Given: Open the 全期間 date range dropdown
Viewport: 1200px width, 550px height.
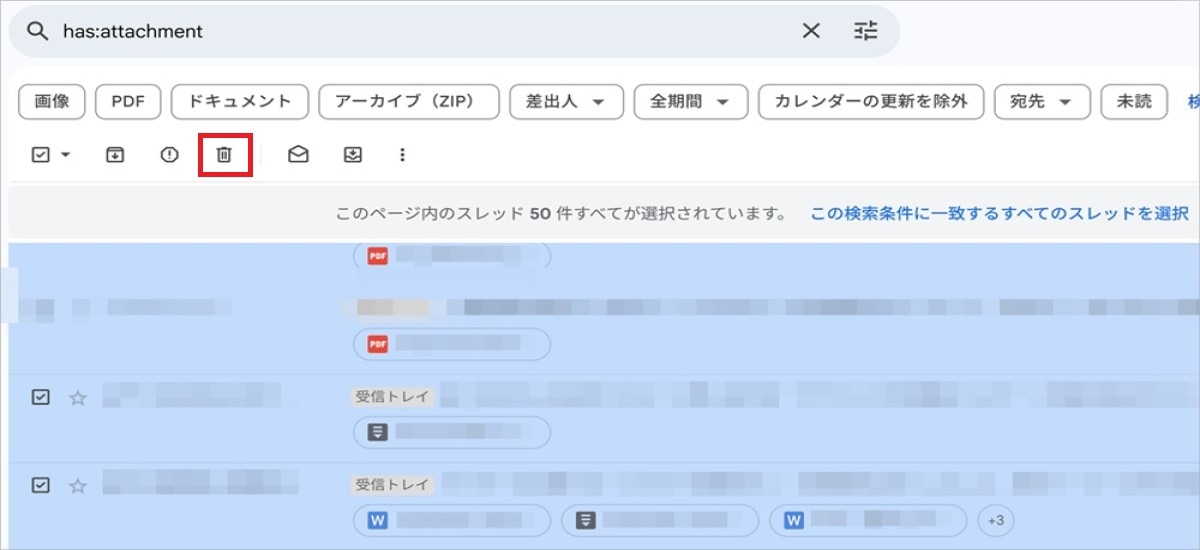Looking at the screenshot, I should (x=690, y=101).
